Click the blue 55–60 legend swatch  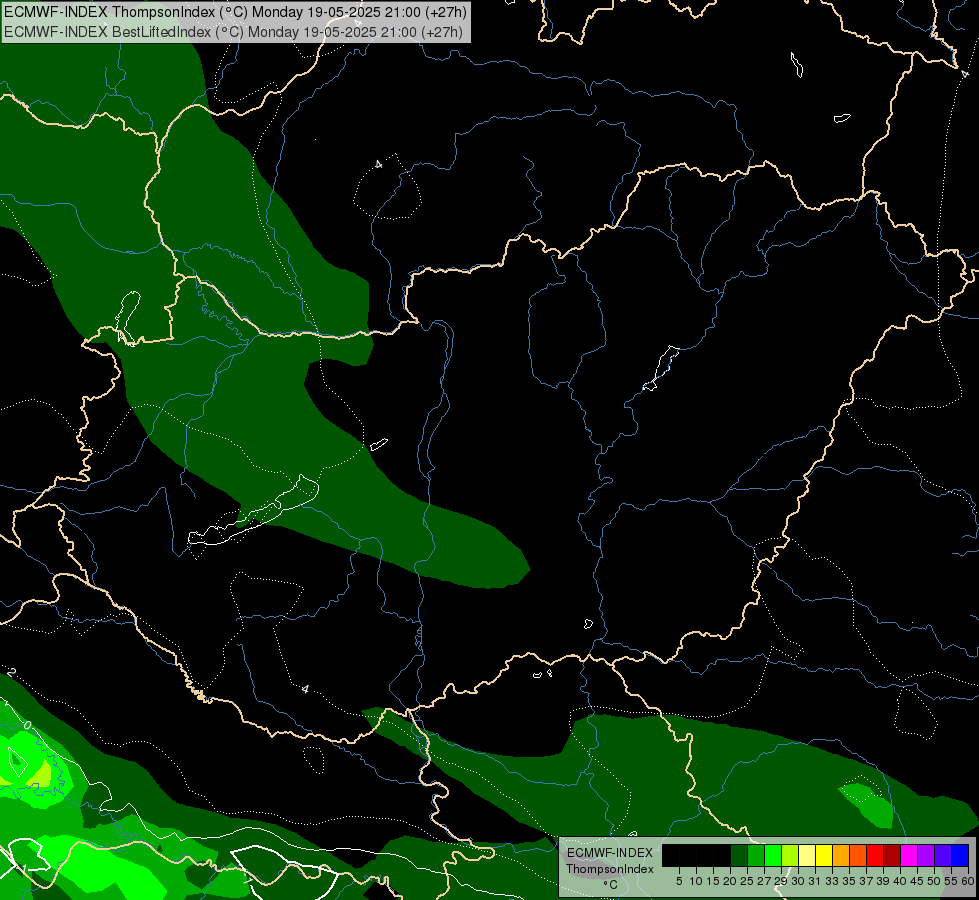point(960,855)
